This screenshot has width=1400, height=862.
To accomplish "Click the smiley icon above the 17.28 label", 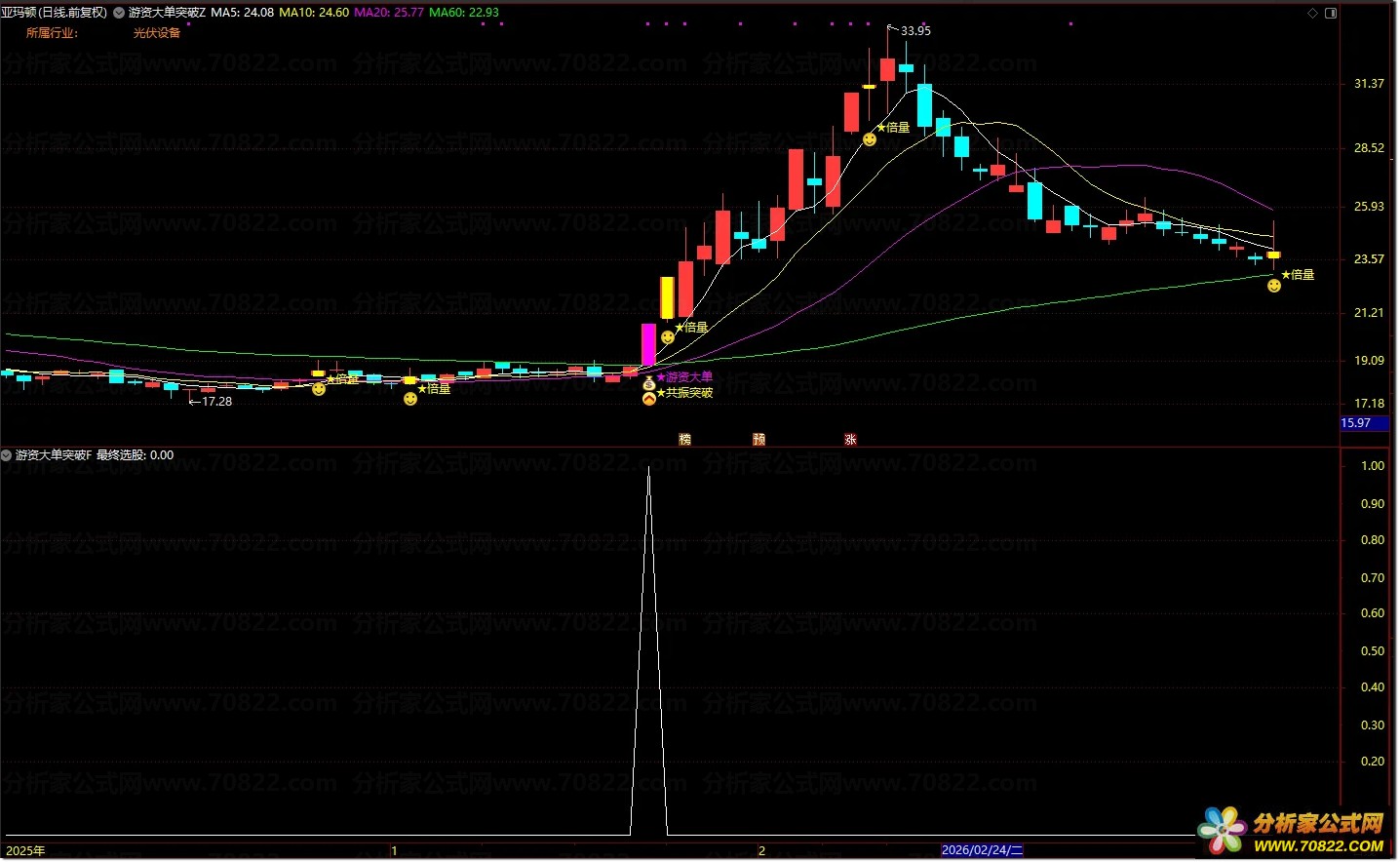I will 319,389.
